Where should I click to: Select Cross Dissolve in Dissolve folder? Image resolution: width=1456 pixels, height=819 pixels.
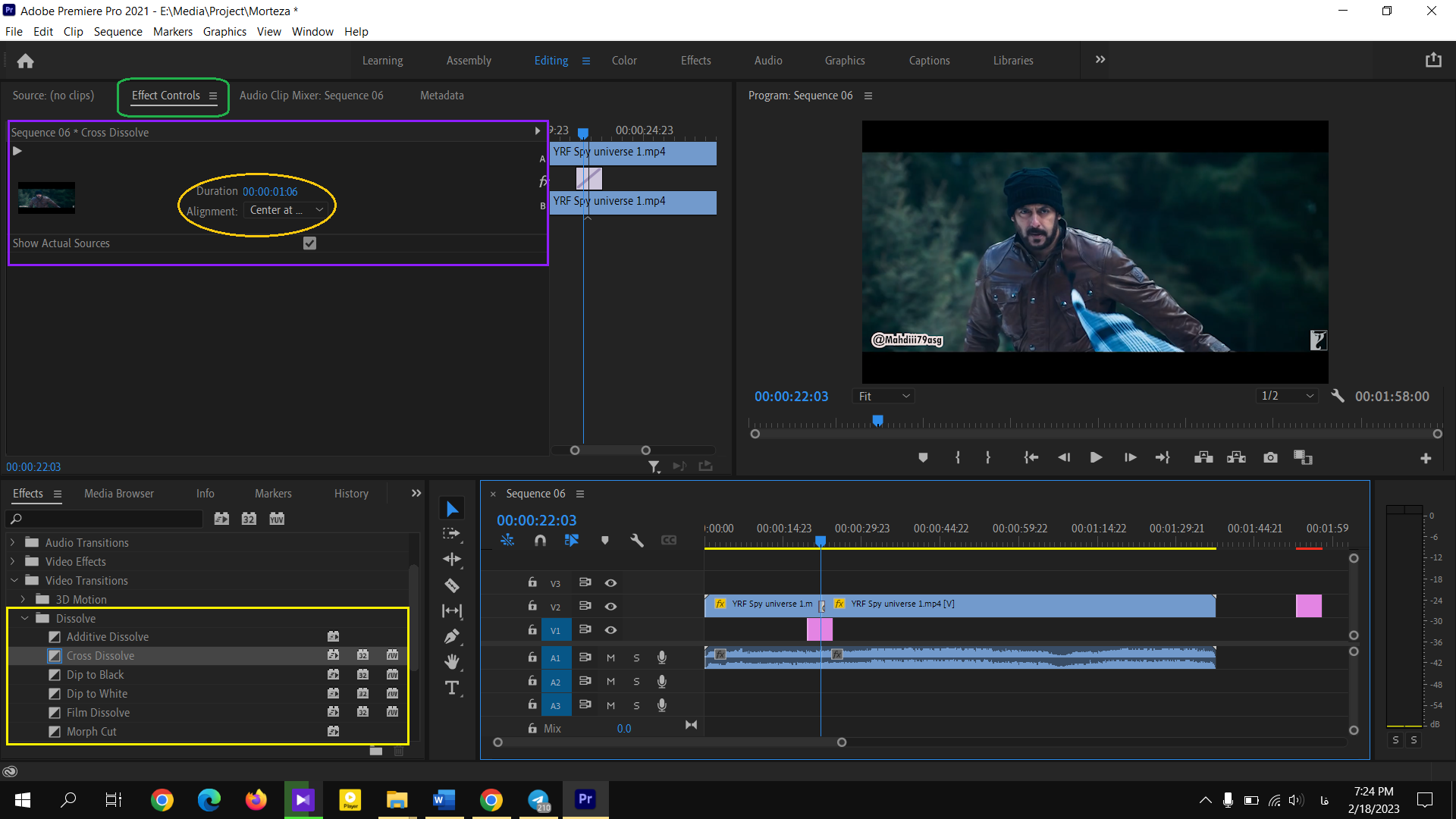click(100, 656)
